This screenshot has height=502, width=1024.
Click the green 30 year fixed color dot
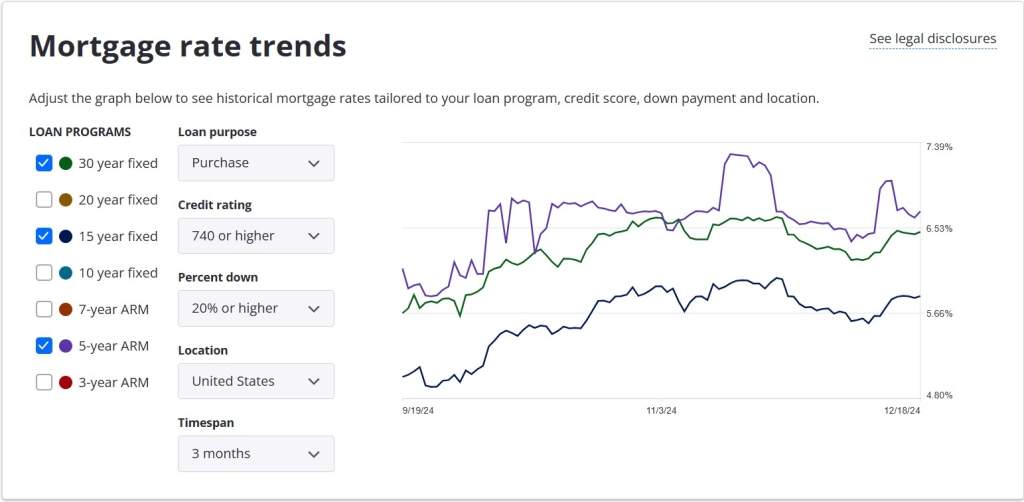(66, 163)
